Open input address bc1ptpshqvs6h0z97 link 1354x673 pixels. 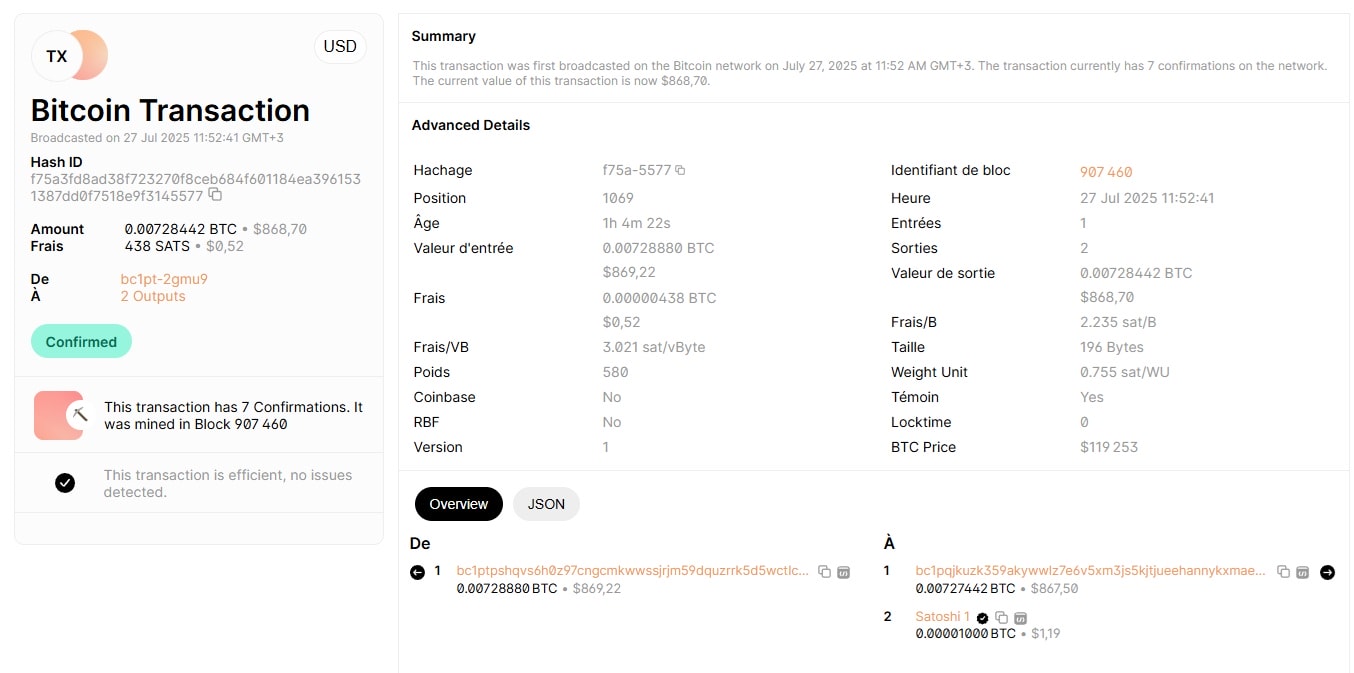632,571
